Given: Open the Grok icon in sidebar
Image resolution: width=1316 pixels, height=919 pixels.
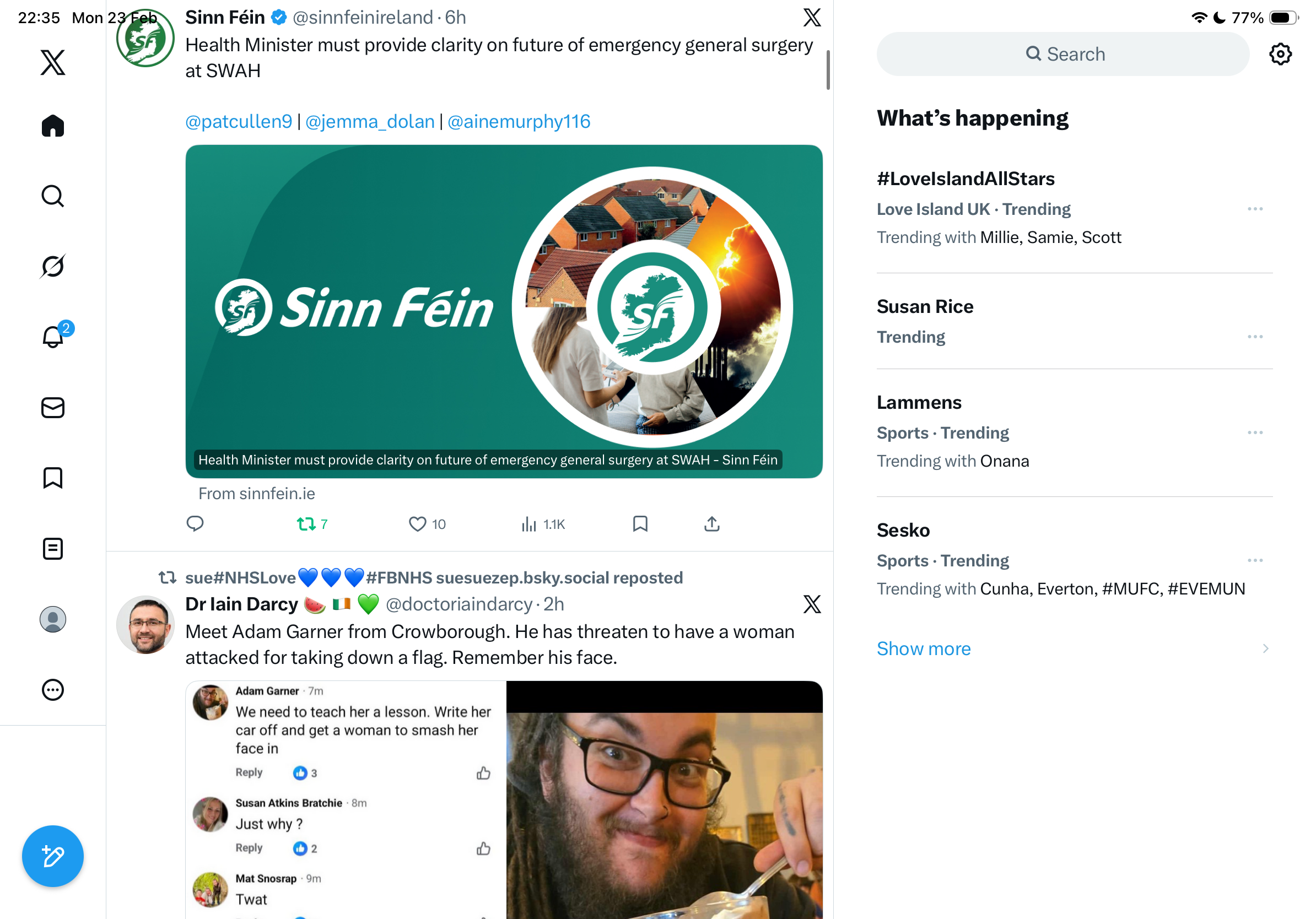Looking at the screenshot, I should (x=53, y=266).
